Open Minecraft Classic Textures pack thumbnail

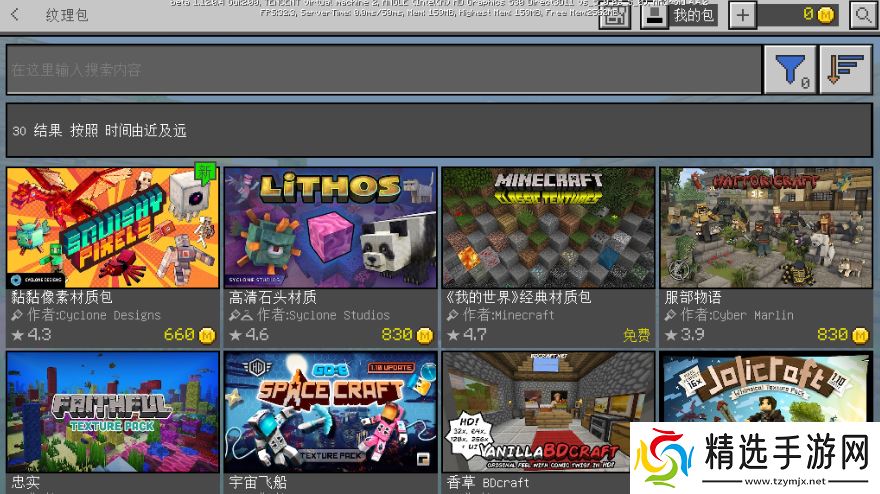tap(548, 228)
